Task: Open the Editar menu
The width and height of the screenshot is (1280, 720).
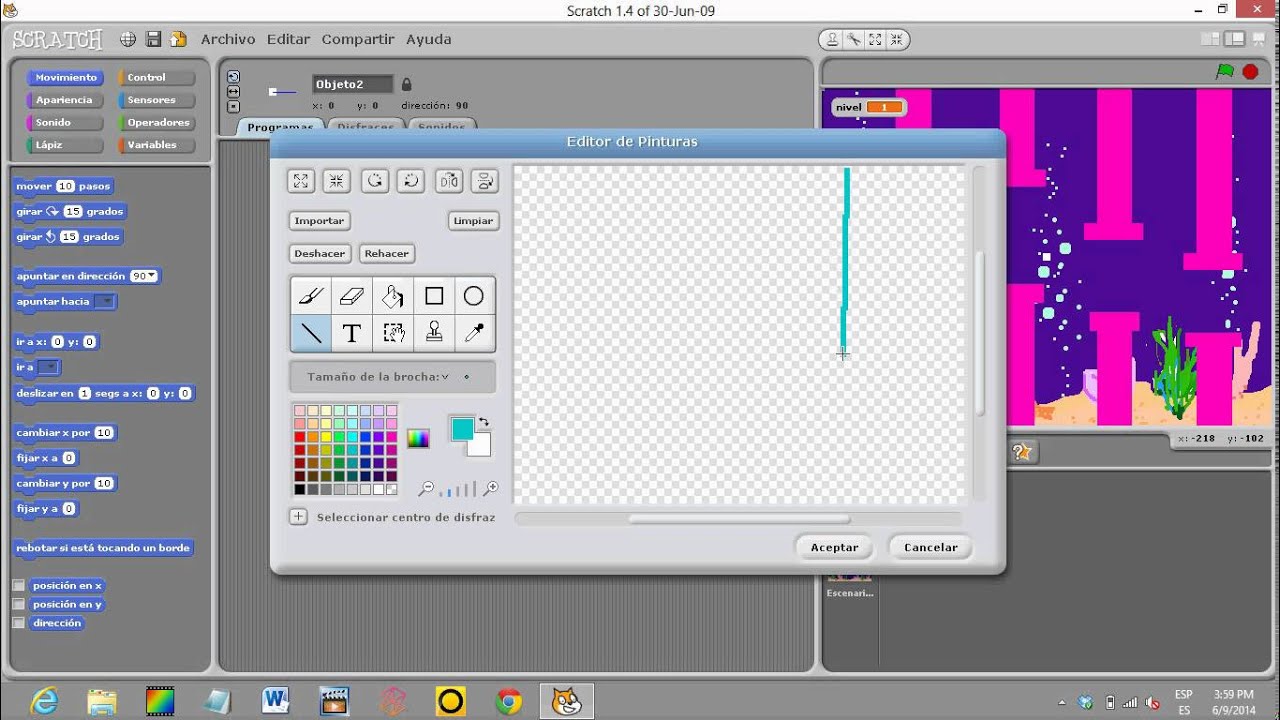Action: [288, 39]
